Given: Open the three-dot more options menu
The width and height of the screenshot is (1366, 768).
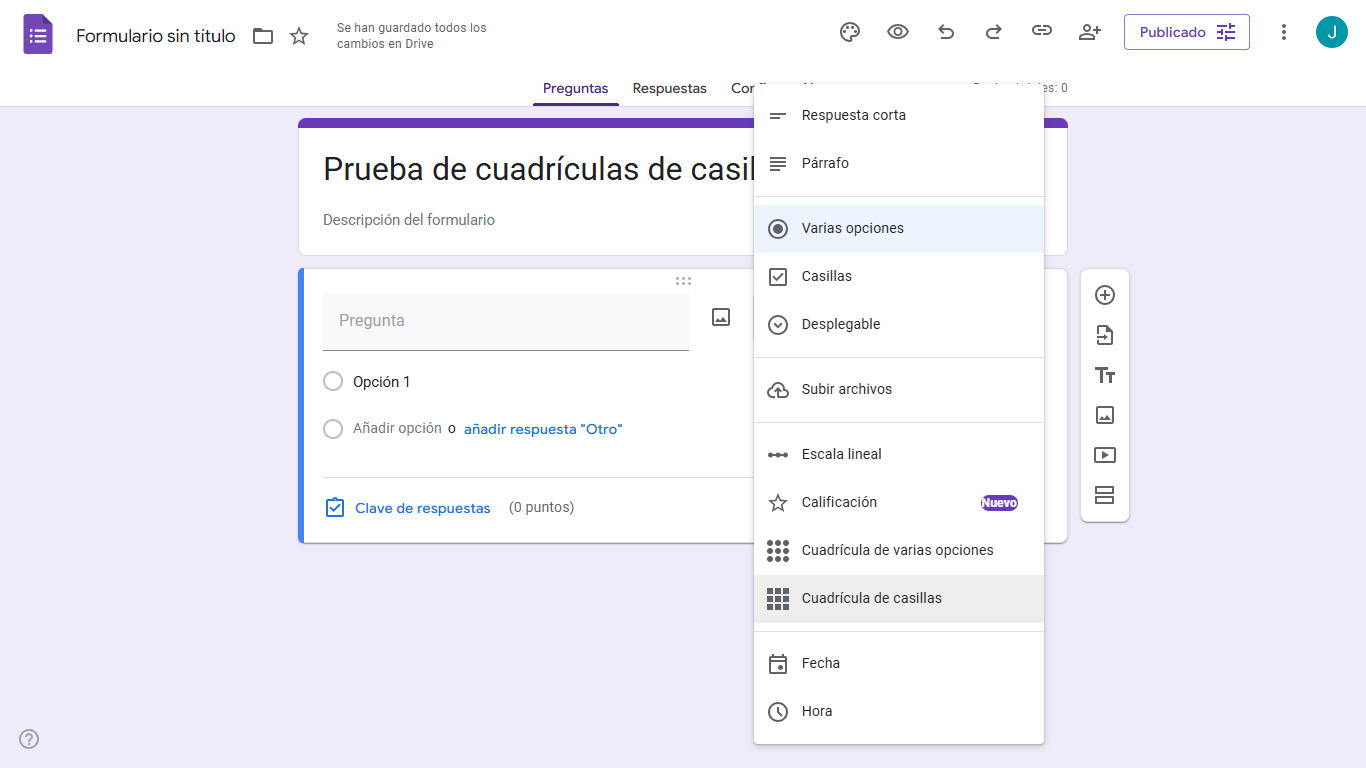Looking at the screenshot, I should point(1284,32).
